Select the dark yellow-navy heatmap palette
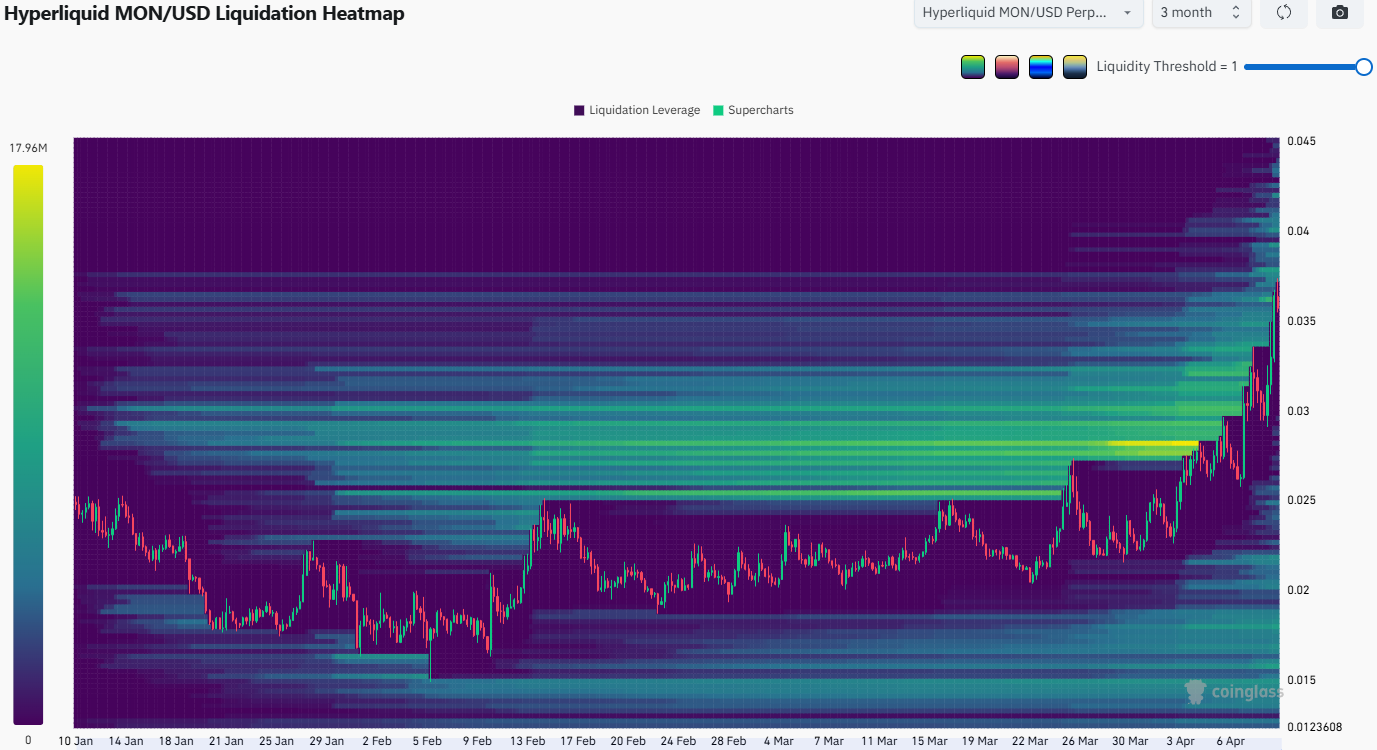1377x750 pixels. point(1074,66)
